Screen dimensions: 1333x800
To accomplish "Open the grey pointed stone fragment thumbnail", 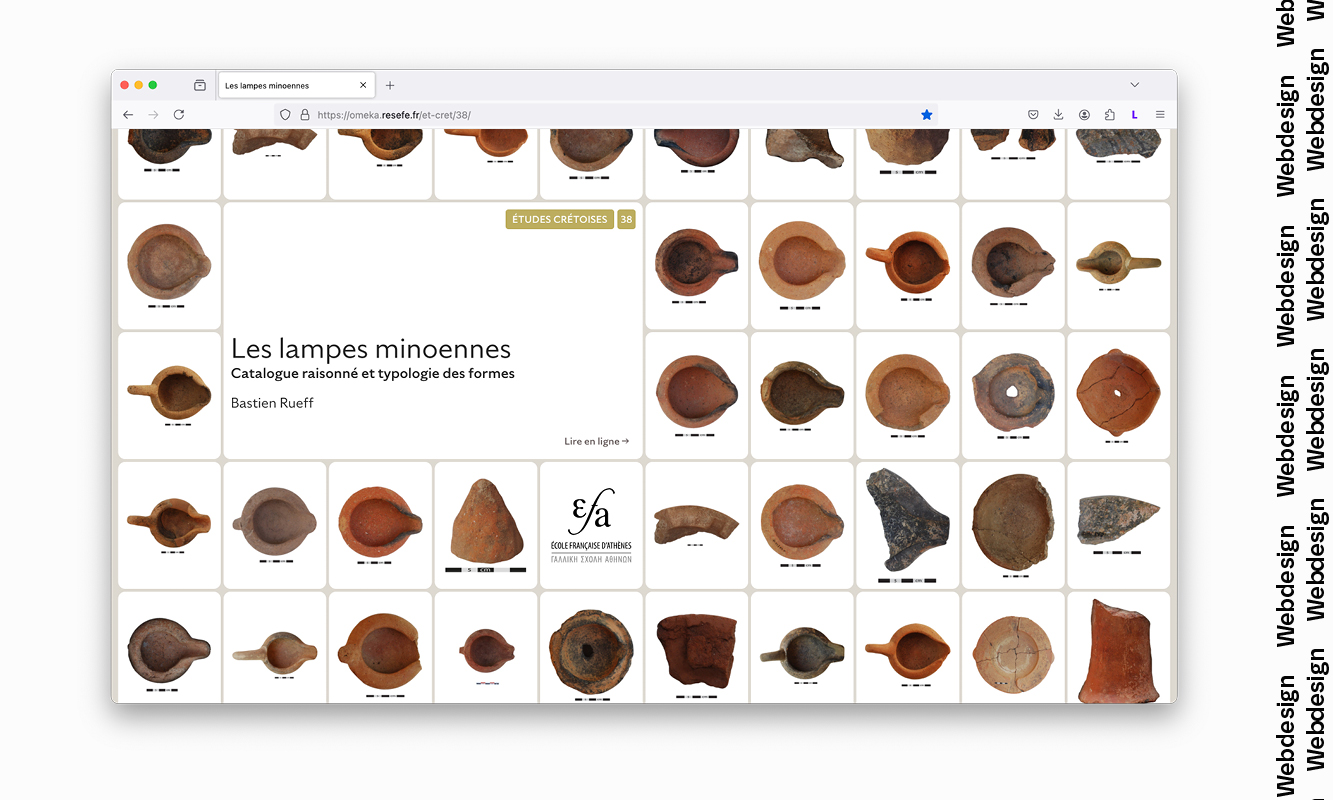I will point(1118,525).
